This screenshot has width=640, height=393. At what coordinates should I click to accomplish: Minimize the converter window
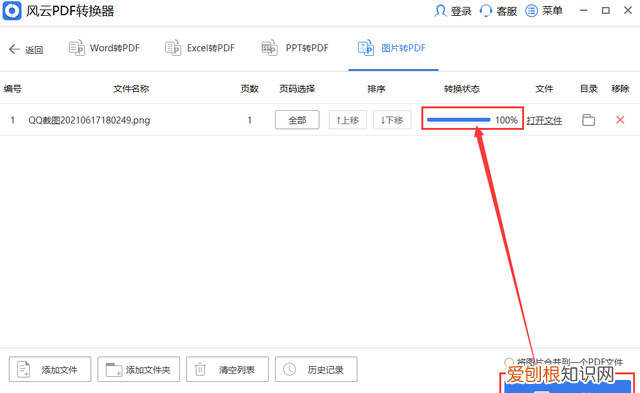pyautogui.click(x=584, y=10)
